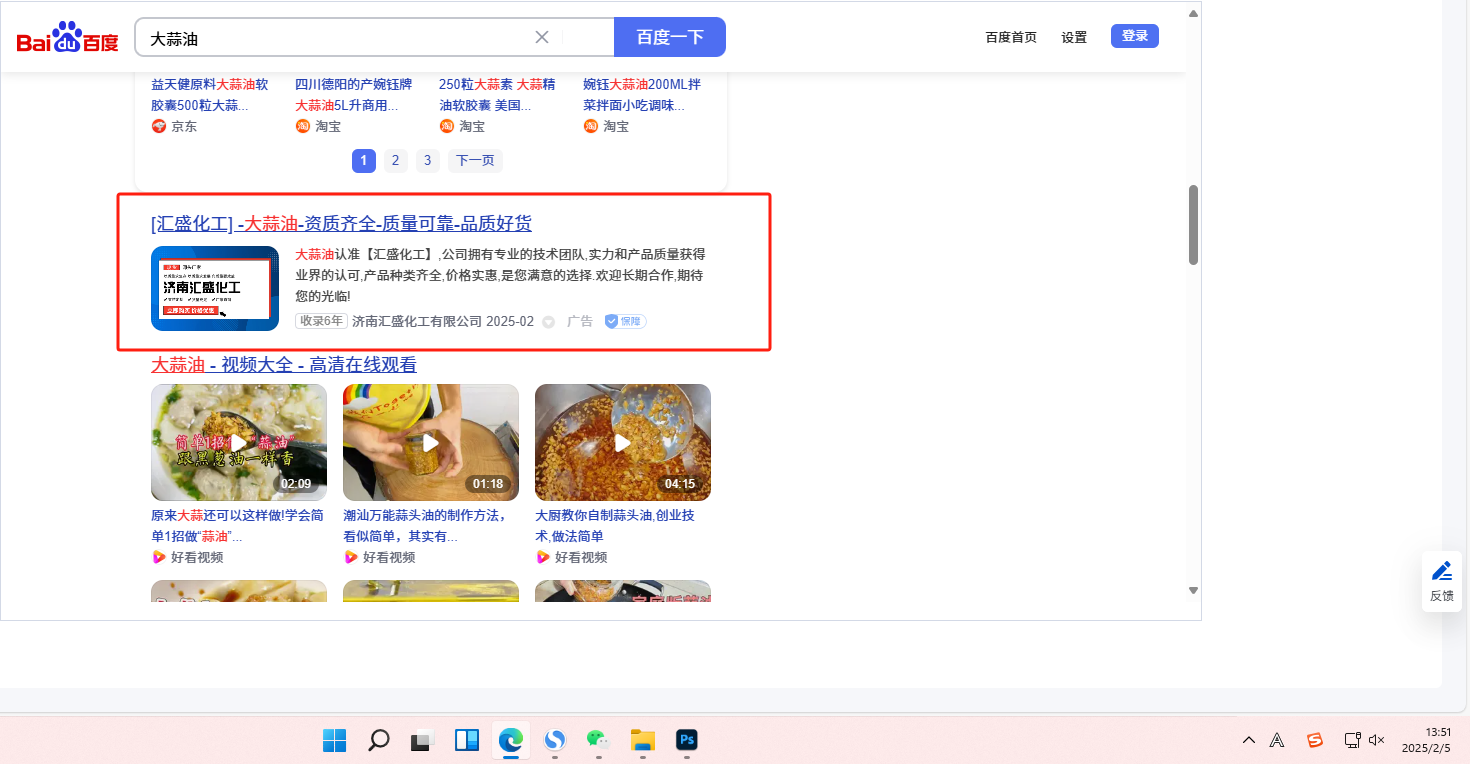Image resolution: width=1470 pixels, height=764 pixels.
Task: Show hidden system tray icons
Action: (x=1249, y=740)
